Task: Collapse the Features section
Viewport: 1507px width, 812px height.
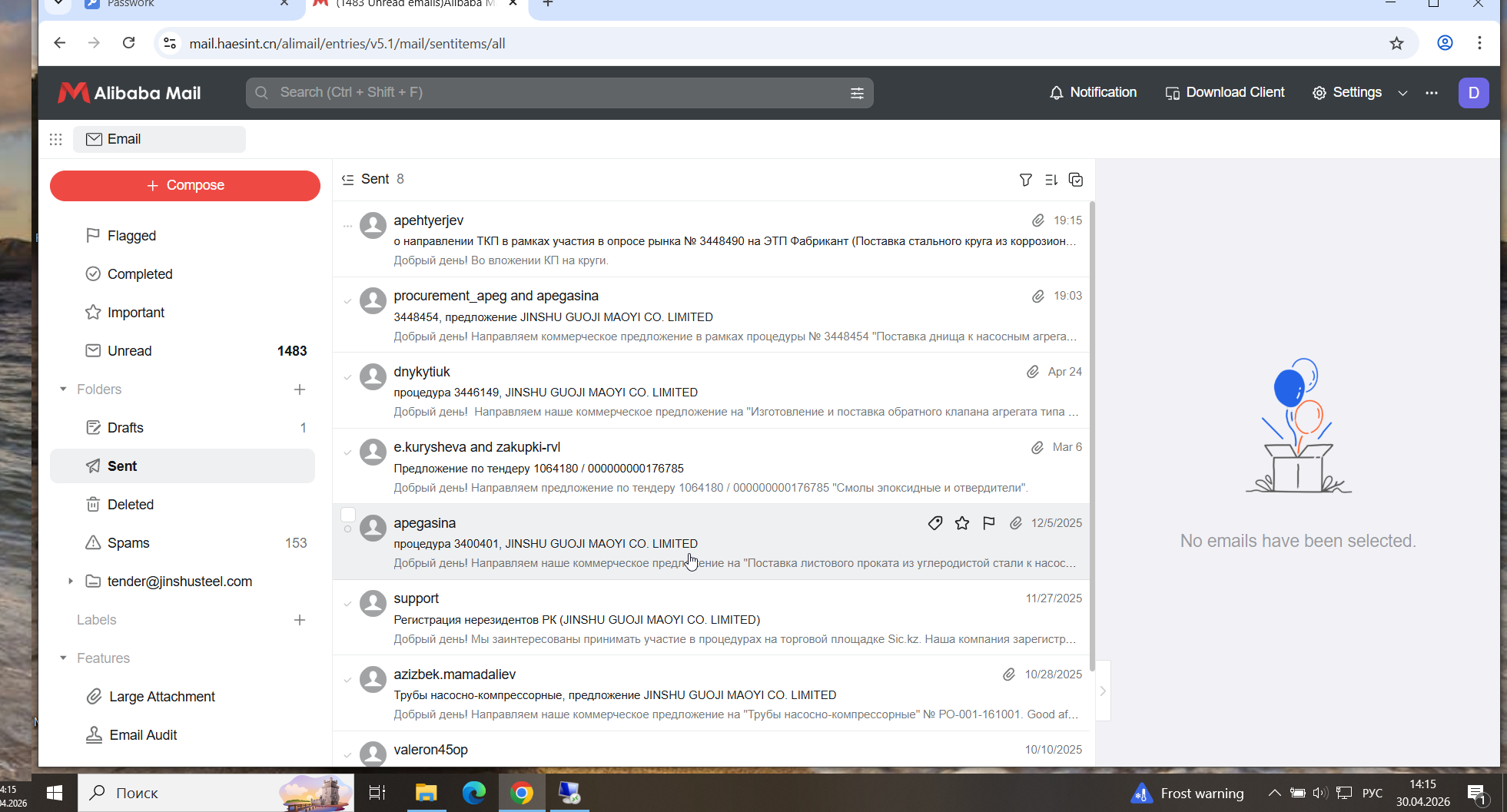Action: click(63, 658)
